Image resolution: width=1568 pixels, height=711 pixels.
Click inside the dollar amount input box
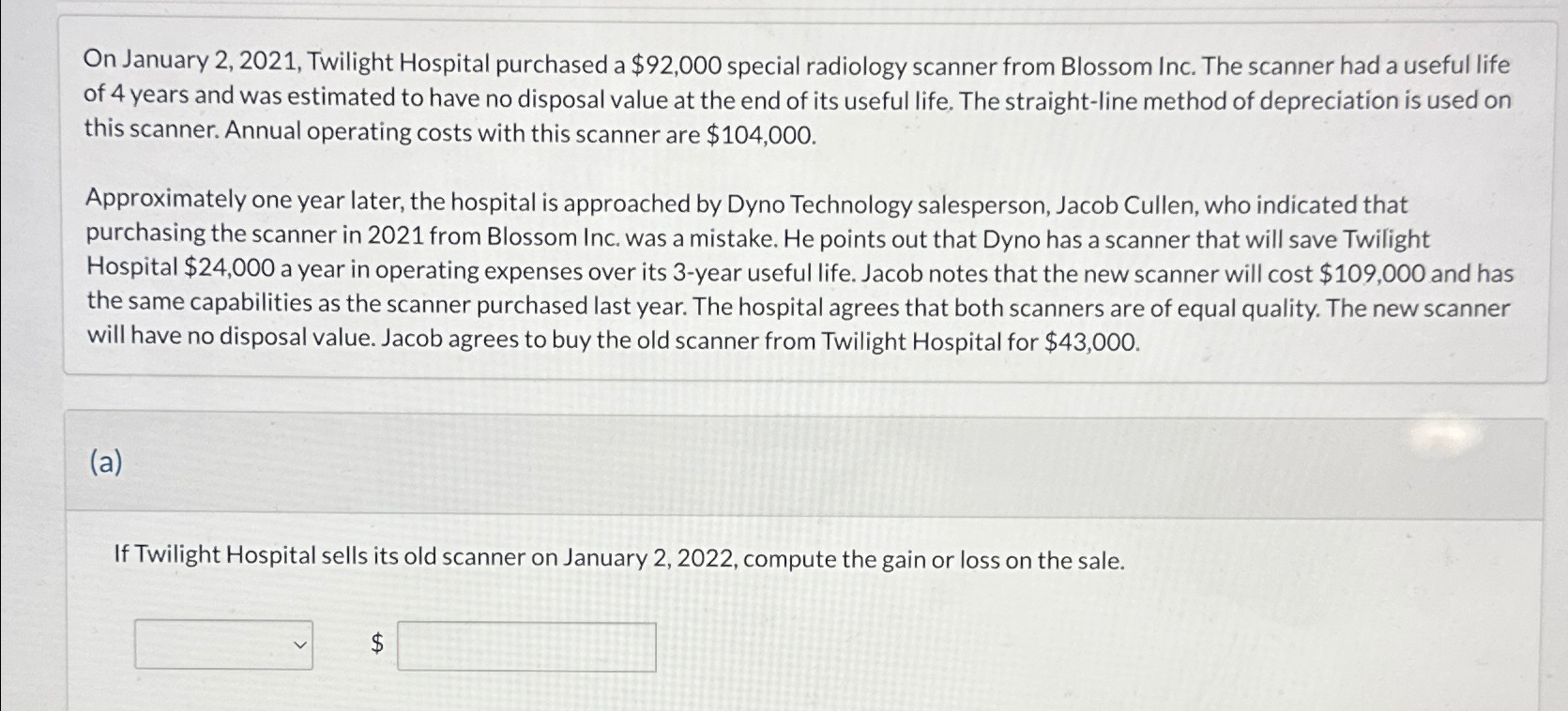(x=525, y=645)
